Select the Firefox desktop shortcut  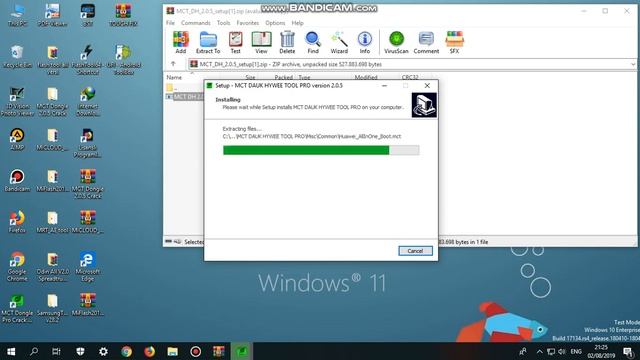17,222
